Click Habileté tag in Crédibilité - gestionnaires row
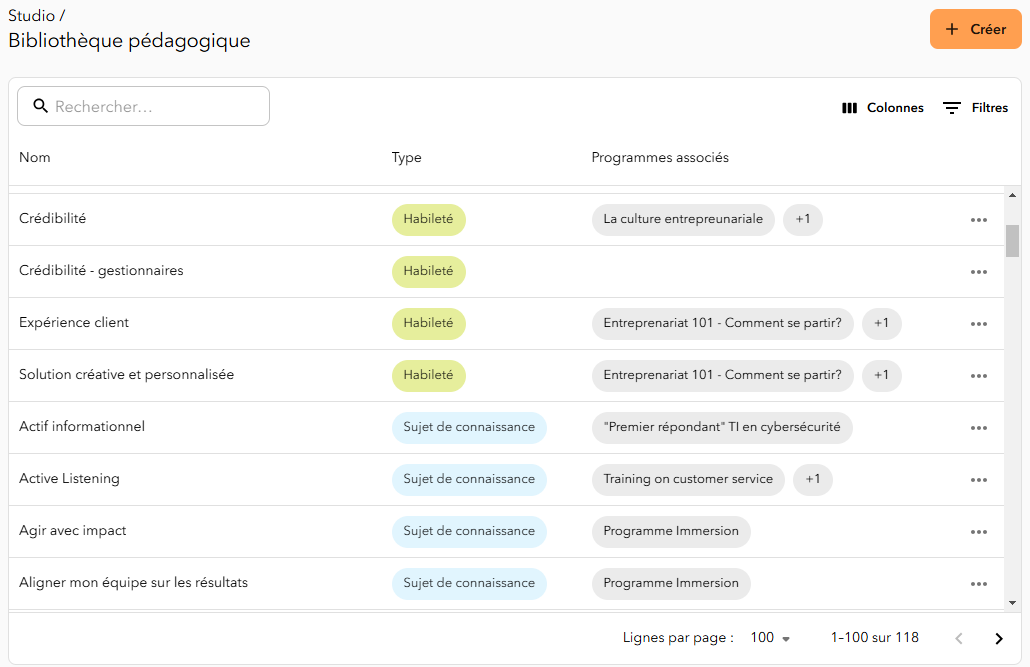This screenshot has width=1030, height=667. click(x=428, y=271)
